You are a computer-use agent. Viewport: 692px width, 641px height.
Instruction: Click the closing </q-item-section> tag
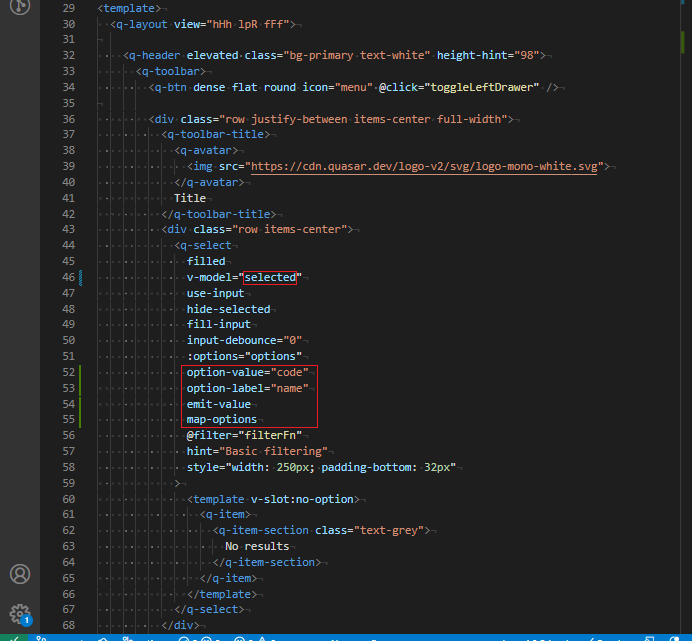pyautogui.click(x=267, y=562)
